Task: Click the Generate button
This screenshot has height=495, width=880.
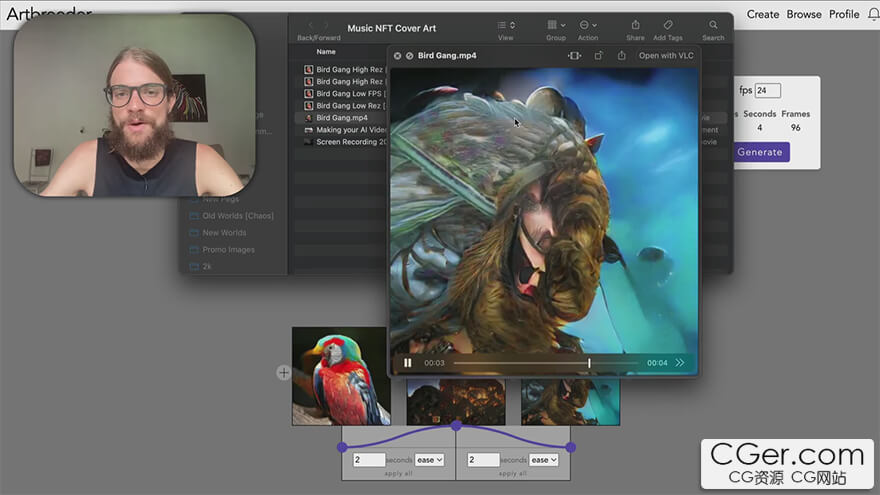Action: pos(760,152)
